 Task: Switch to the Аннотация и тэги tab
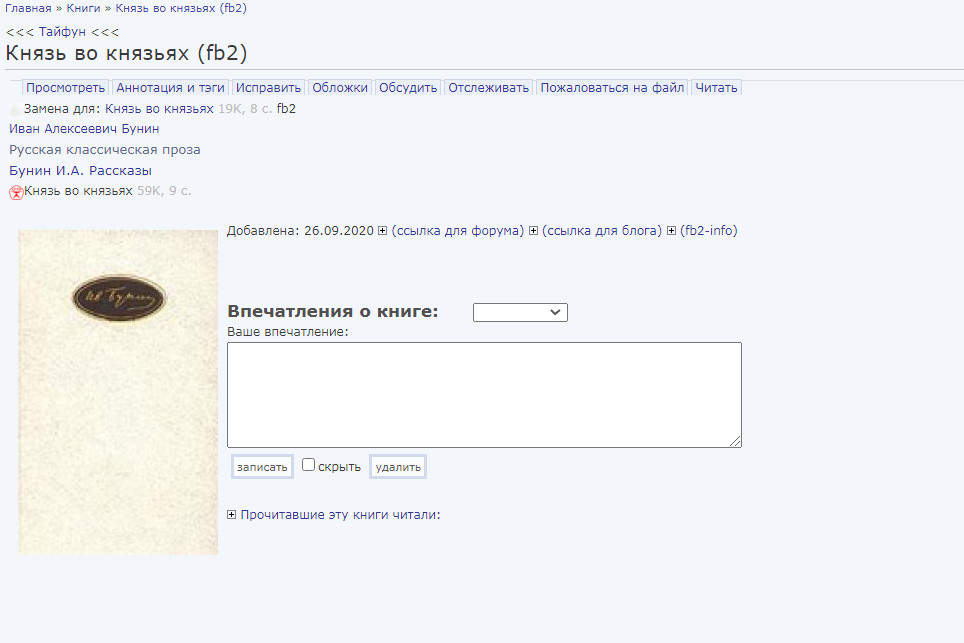click(x=171, y=88)
